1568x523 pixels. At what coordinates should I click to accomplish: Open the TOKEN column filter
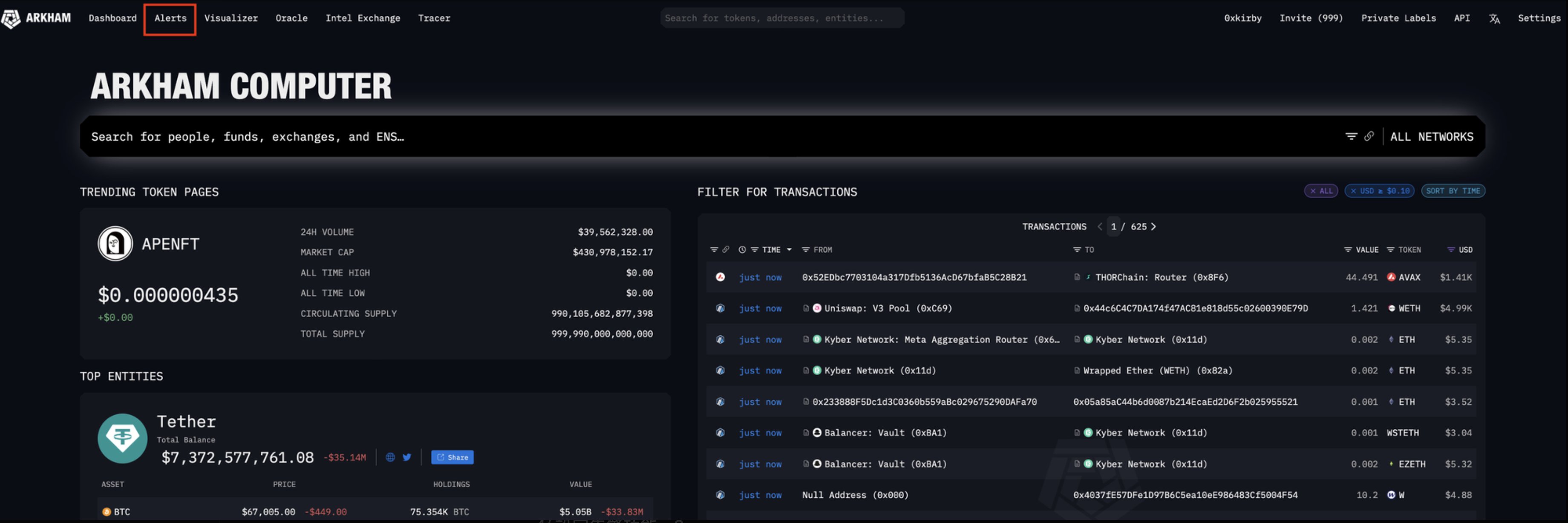click(x=1390, y=250)
